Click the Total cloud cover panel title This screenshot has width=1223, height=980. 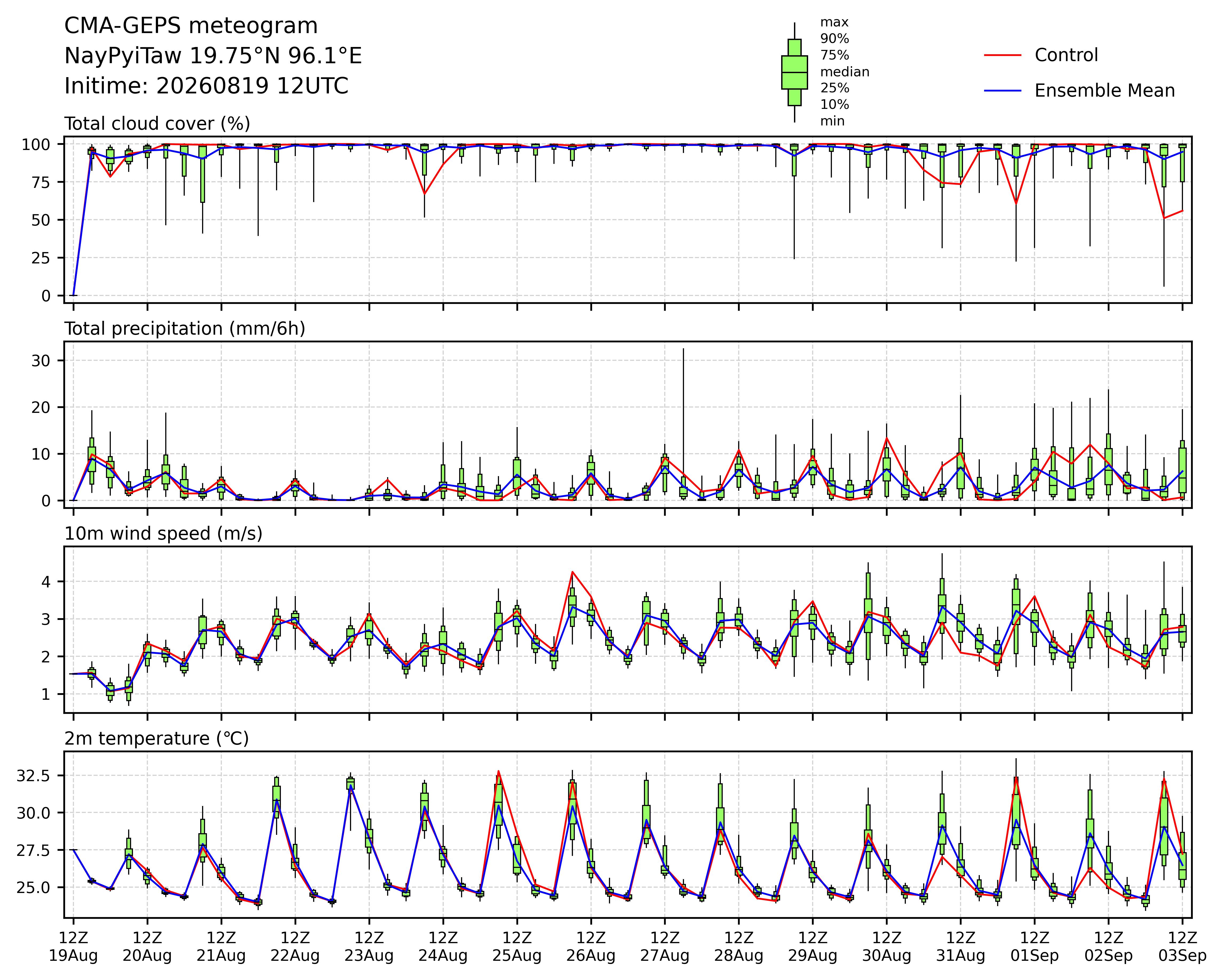(157, 124)
